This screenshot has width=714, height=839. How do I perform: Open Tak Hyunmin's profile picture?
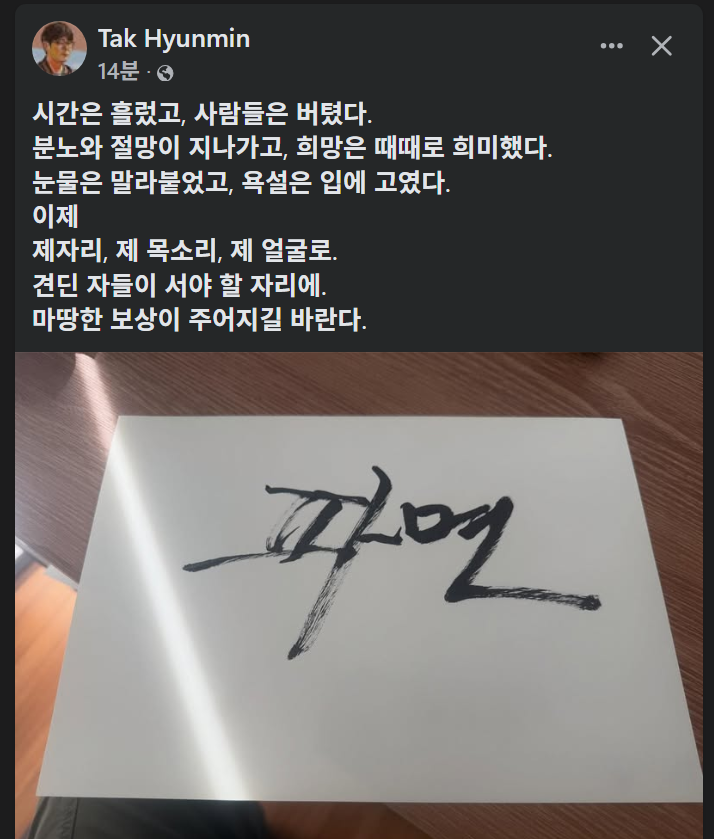(59, 49)
